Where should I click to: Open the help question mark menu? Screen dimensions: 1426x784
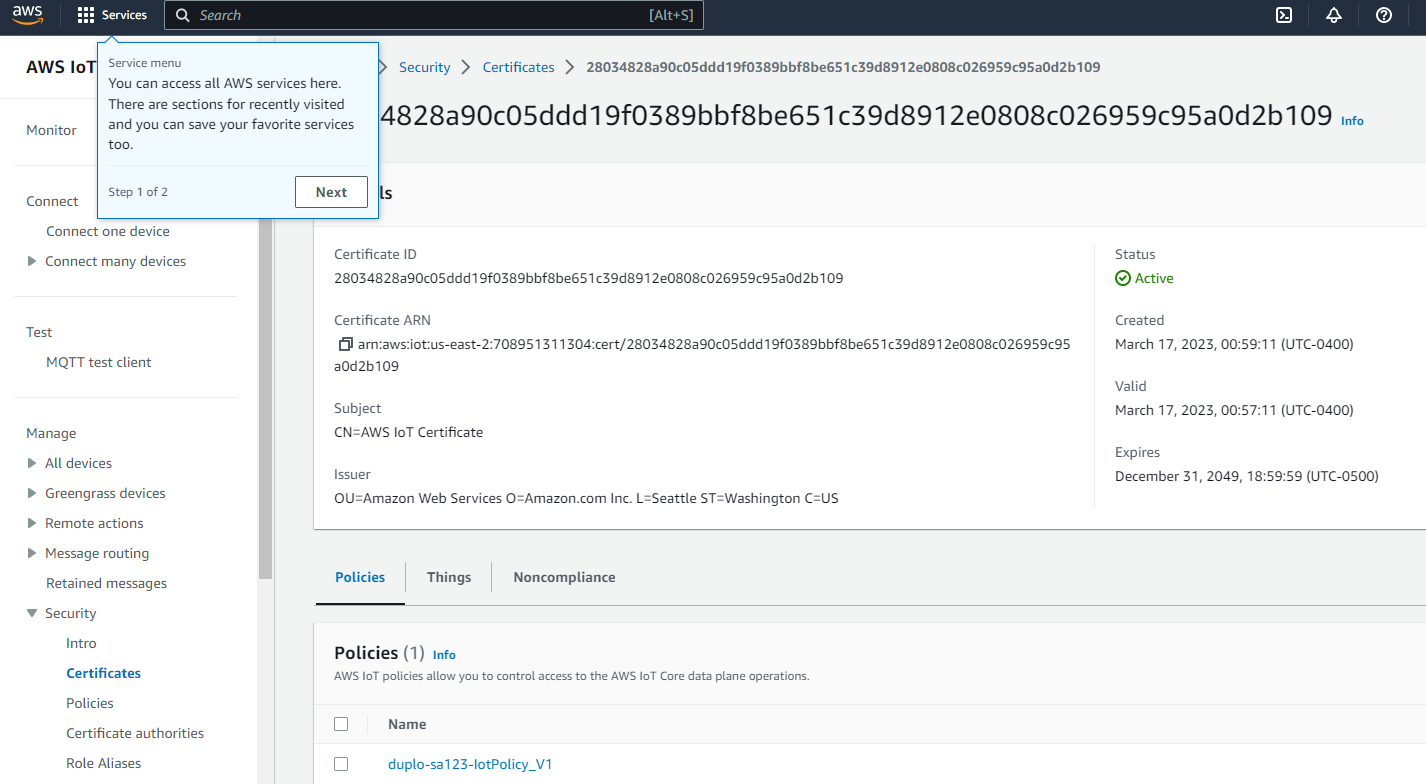coord(1384,15)
